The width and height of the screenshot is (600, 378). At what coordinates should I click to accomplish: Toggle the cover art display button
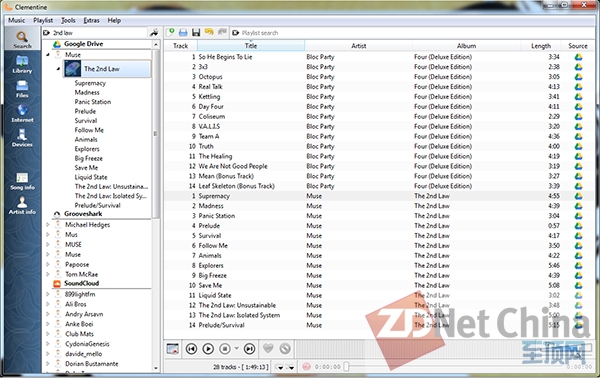(x=173, y=349)
